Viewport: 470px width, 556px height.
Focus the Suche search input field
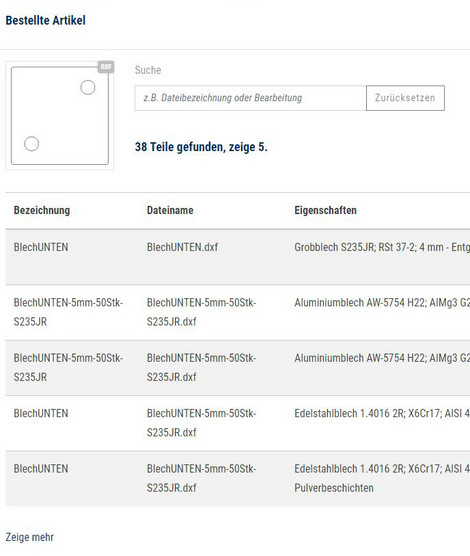tap(250, 98)
